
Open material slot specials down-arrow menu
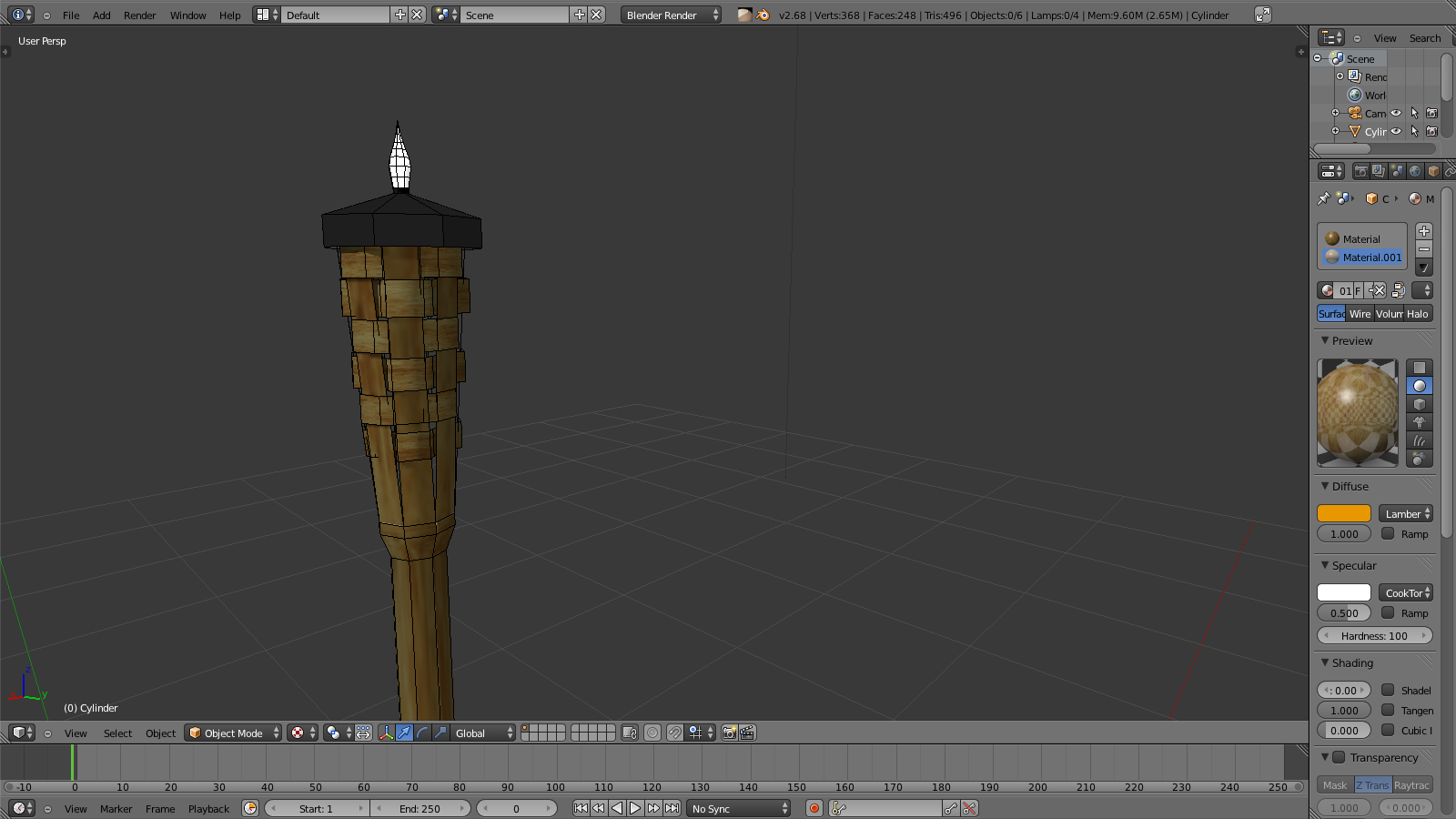click(1424, 268)
